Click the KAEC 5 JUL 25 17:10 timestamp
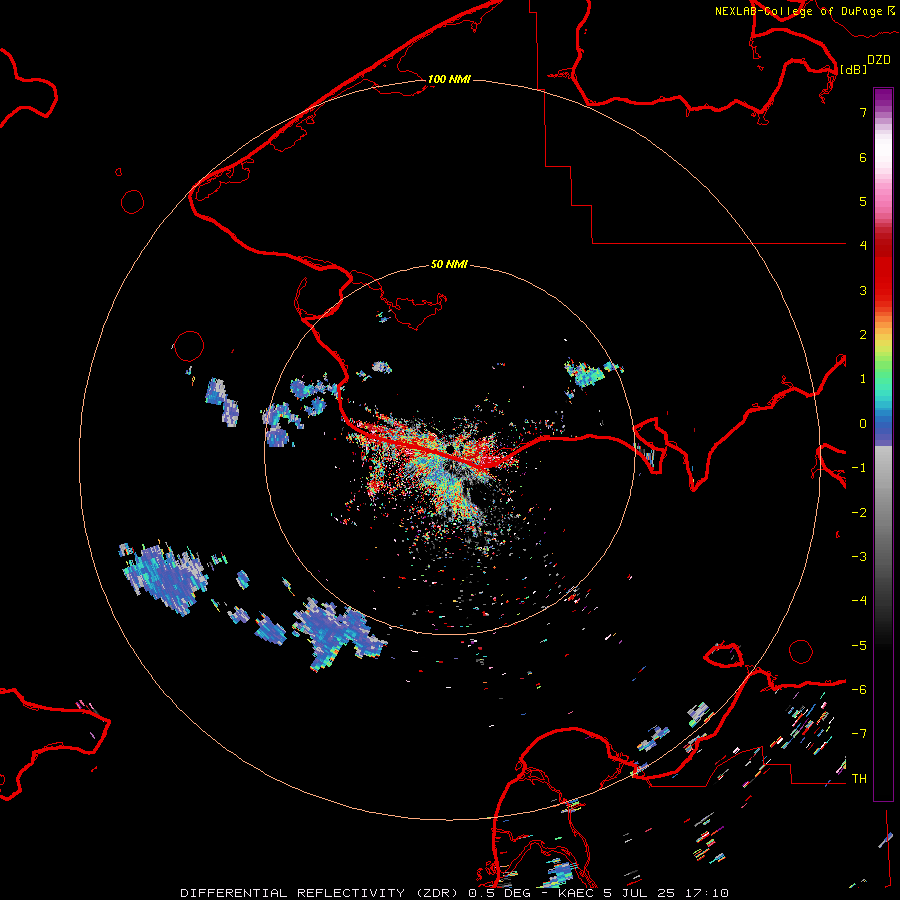The image size is (900, 900). (643, 893)
